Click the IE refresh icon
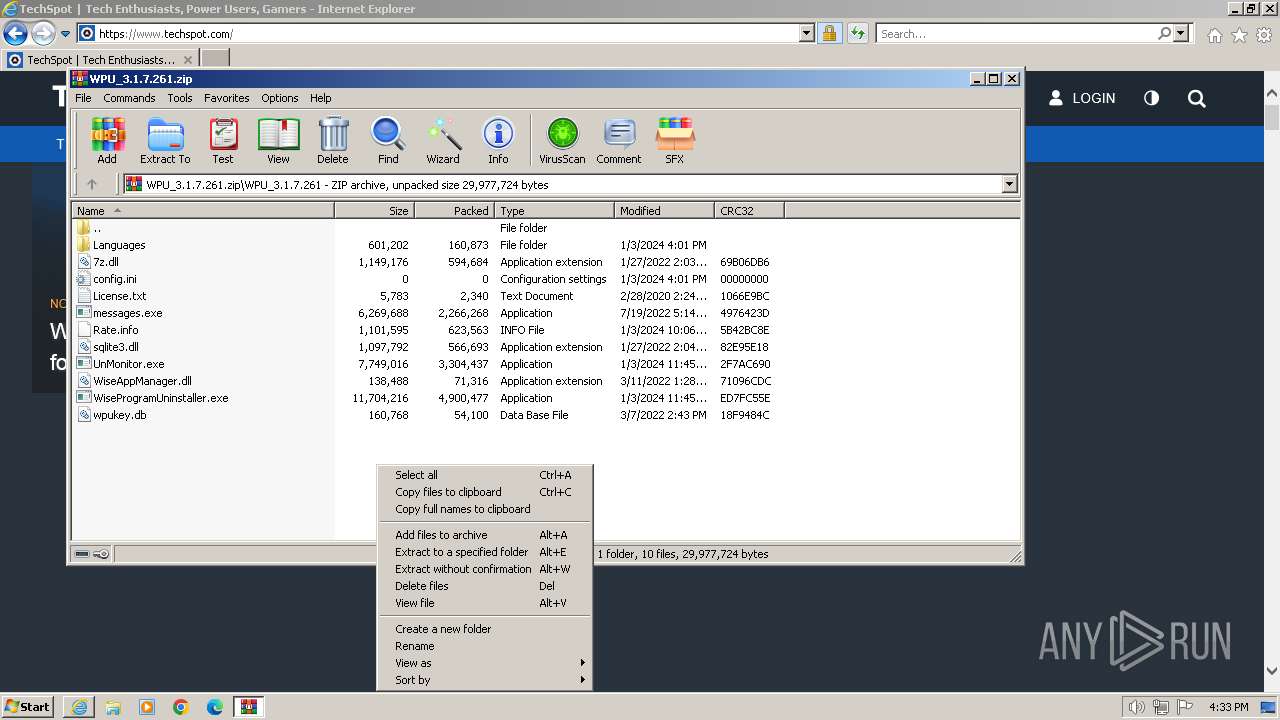 point(857,33)
